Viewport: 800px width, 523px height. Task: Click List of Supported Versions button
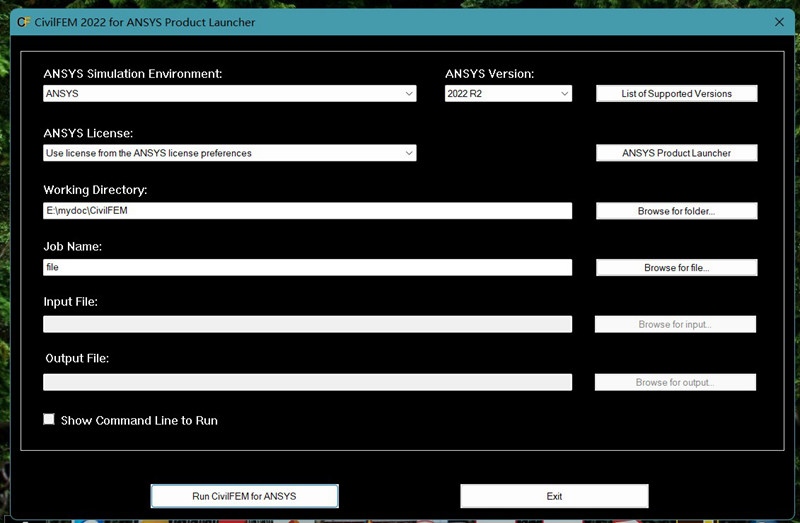(x=677, y=93)
